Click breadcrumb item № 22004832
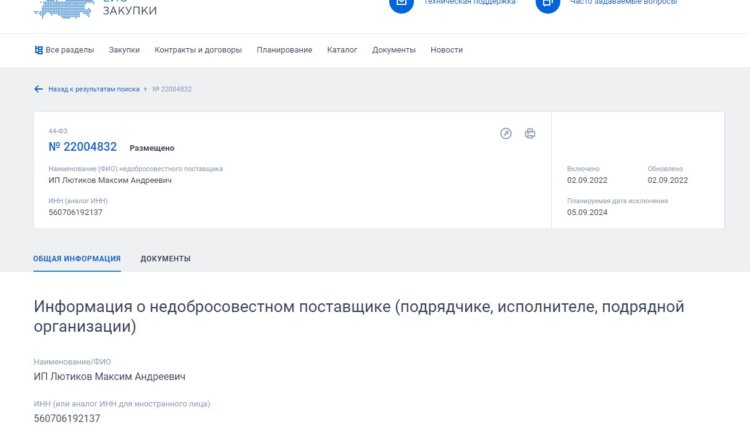This screenshot has width=750, height=430. [172, 89]
